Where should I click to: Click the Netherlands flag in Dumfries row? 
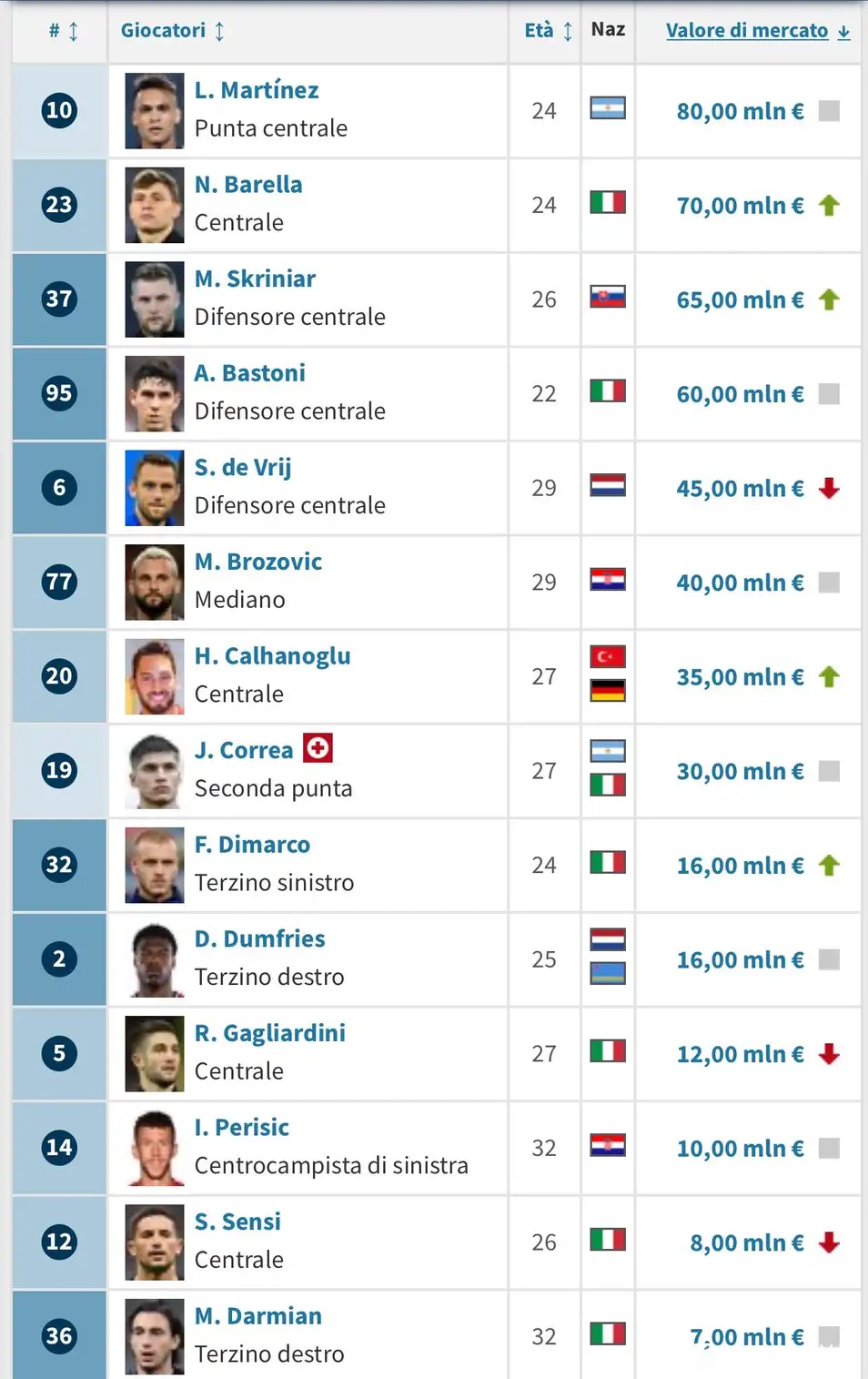coord(607,939)
